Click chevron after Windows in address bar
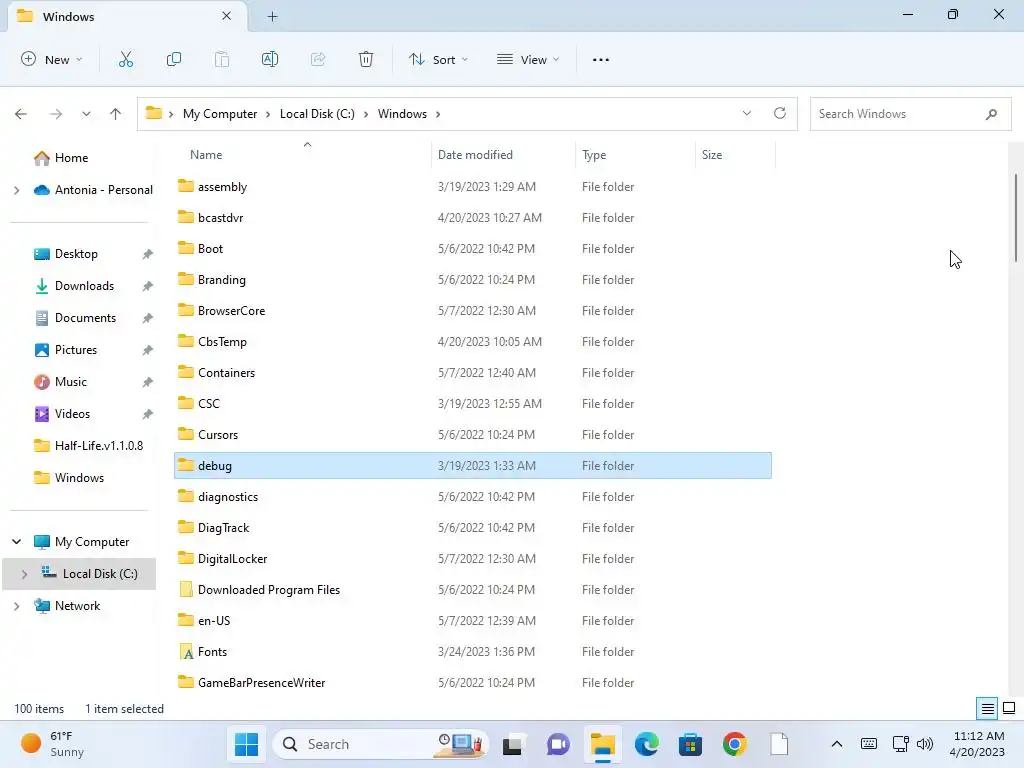 point(438,114)
